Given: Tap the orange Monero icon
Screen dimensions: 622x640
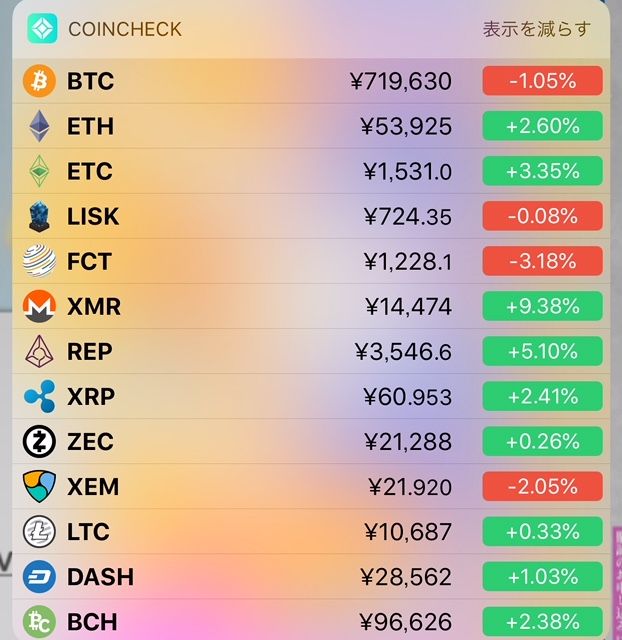Looking at the screenshot, I should (39, 307).
